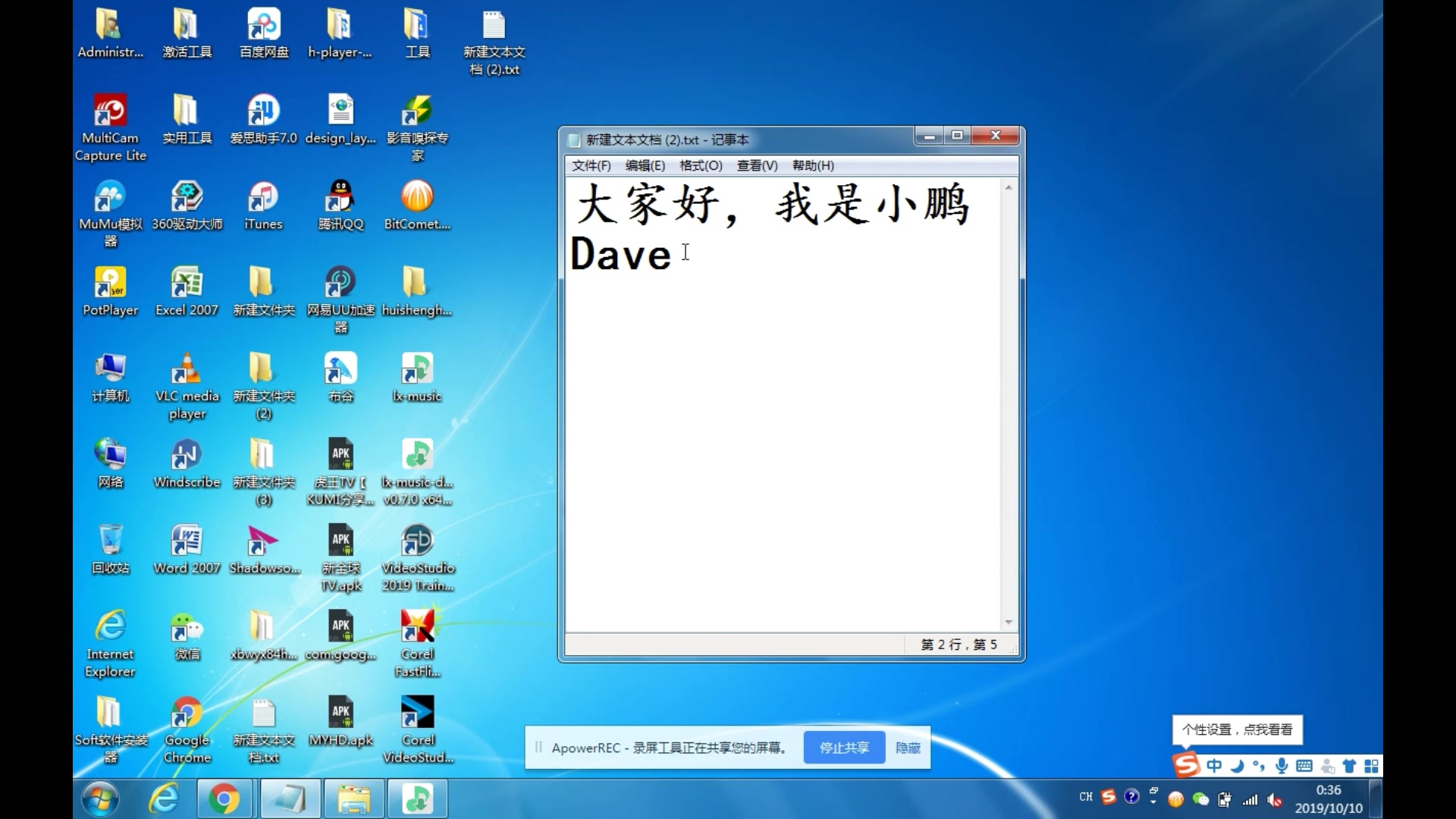Viewport: 1456px width, 819px height.
Task: Expand the taskbar language bar options arrow
Action: pos(1153,801)
